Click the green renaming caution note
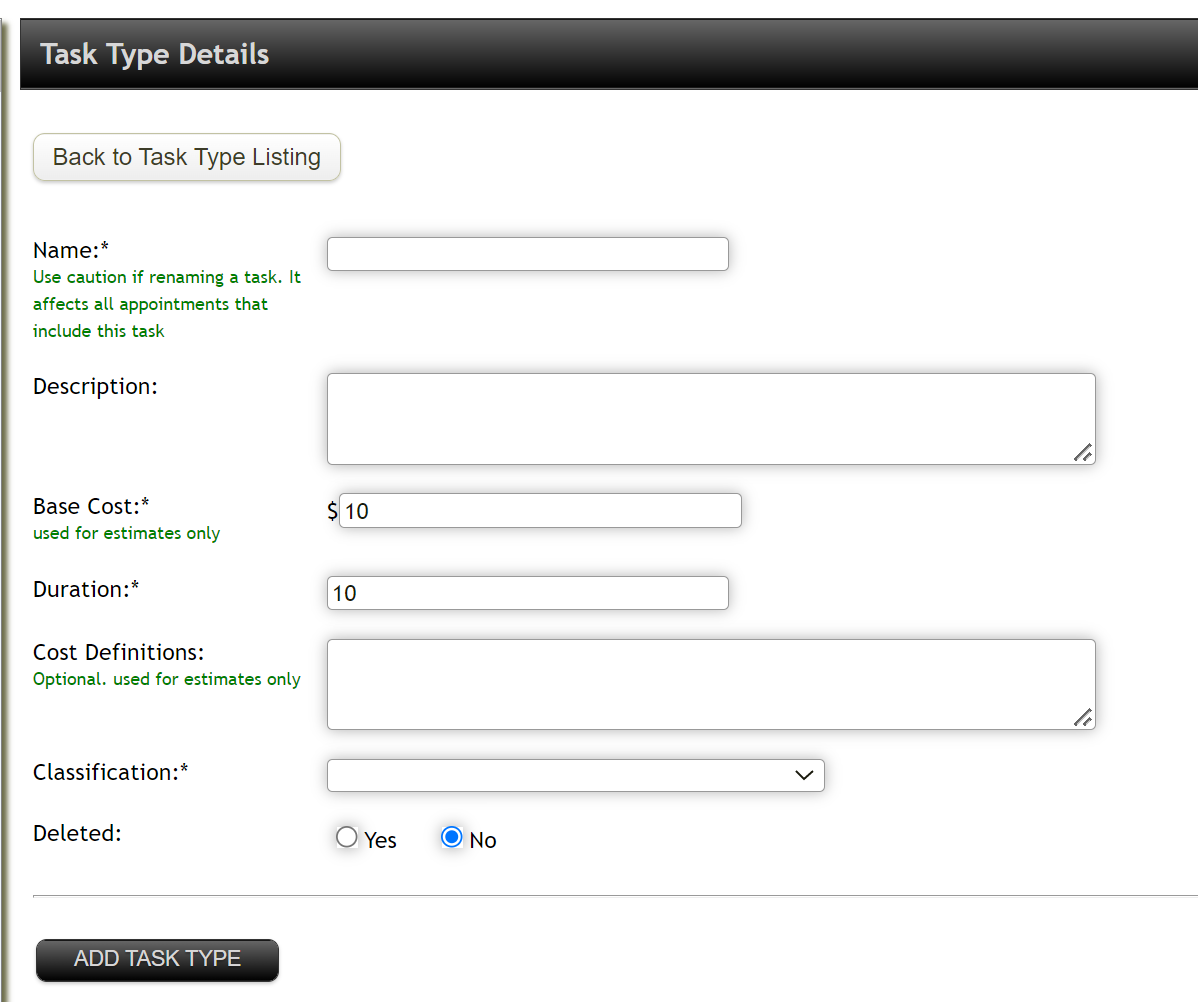The image size is (1198, 1002). tap(166, 303)
